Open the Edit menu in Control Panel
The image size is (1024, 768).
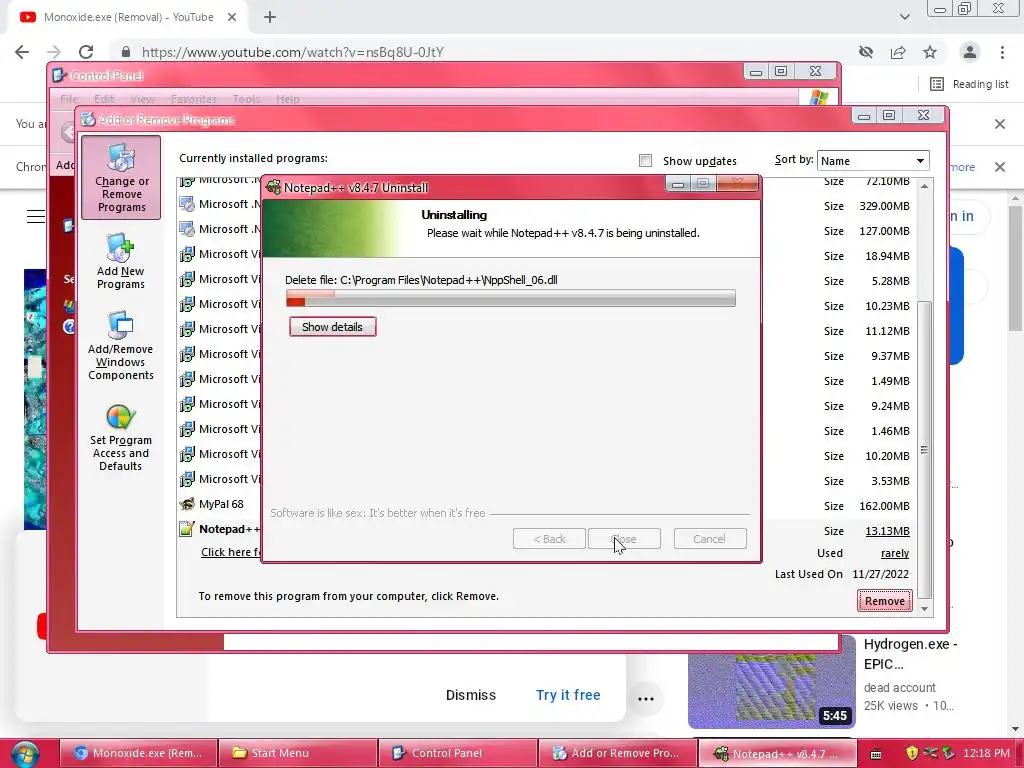[104, 99]
